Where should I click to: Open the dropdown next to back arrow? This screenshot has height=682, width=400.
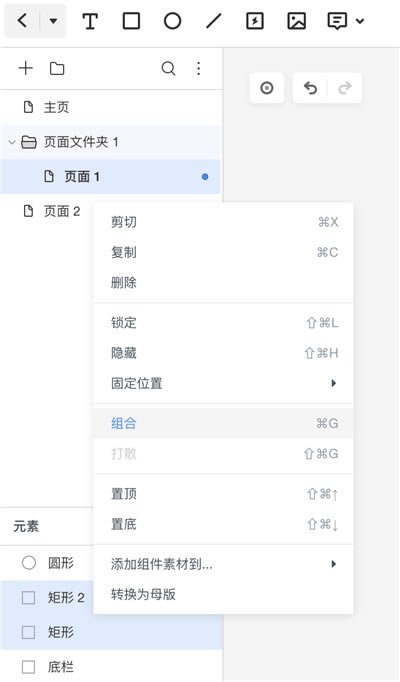pos(53,20)
